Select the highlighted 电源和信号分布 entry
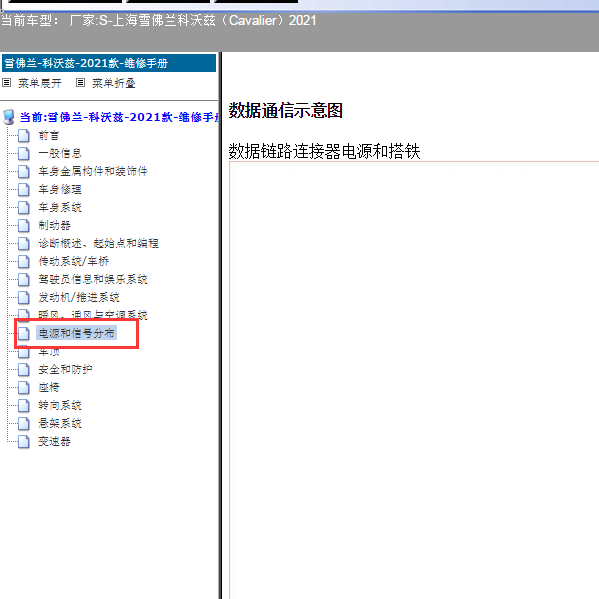This screenshot has height=599, width=599. coord(76,333)
